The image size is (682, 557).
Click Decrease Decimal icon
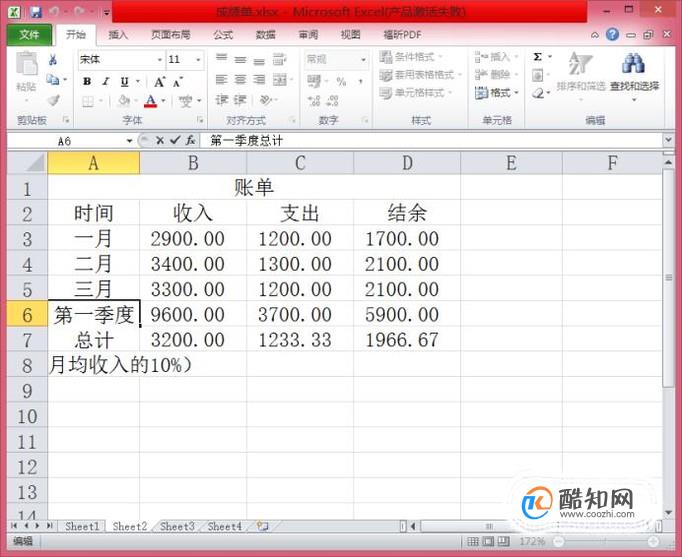point(333,101)
